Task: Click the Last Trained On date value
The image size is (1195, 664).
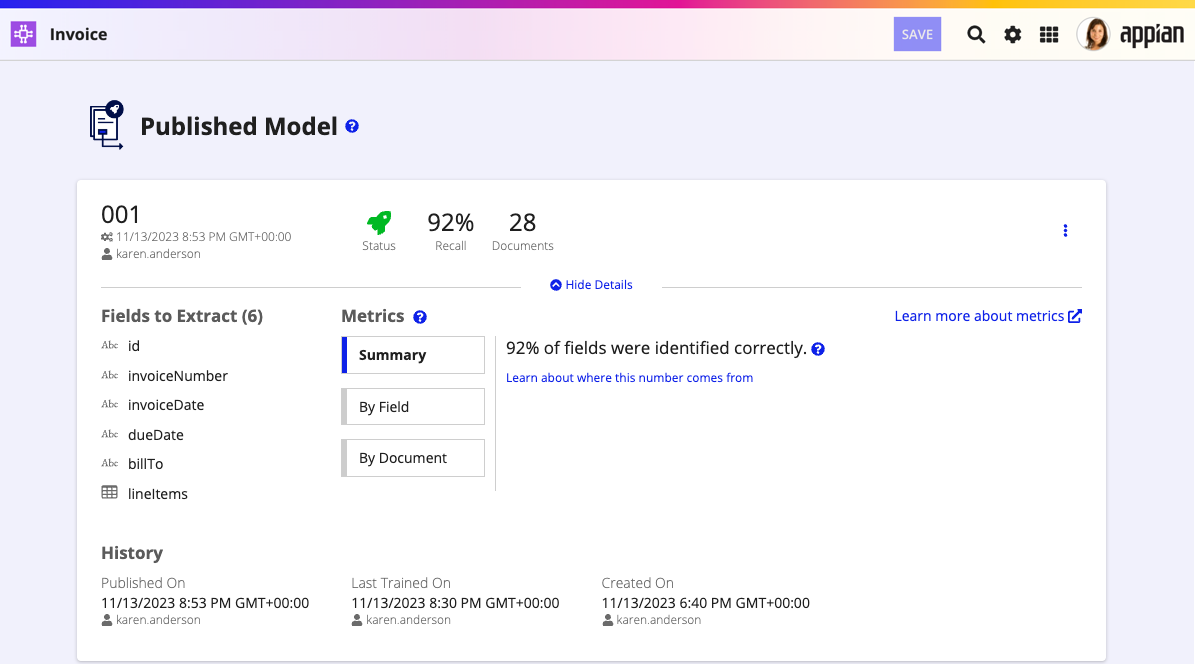Action: pyautogui.click(x=455, y=603)
